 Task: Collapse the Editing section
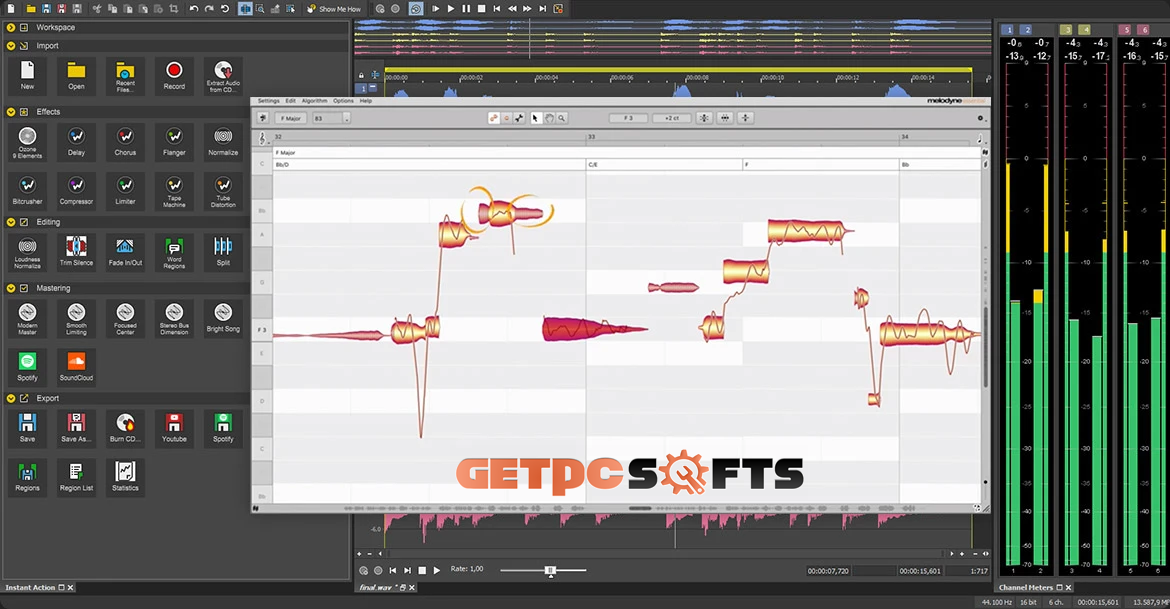(10, 222)
